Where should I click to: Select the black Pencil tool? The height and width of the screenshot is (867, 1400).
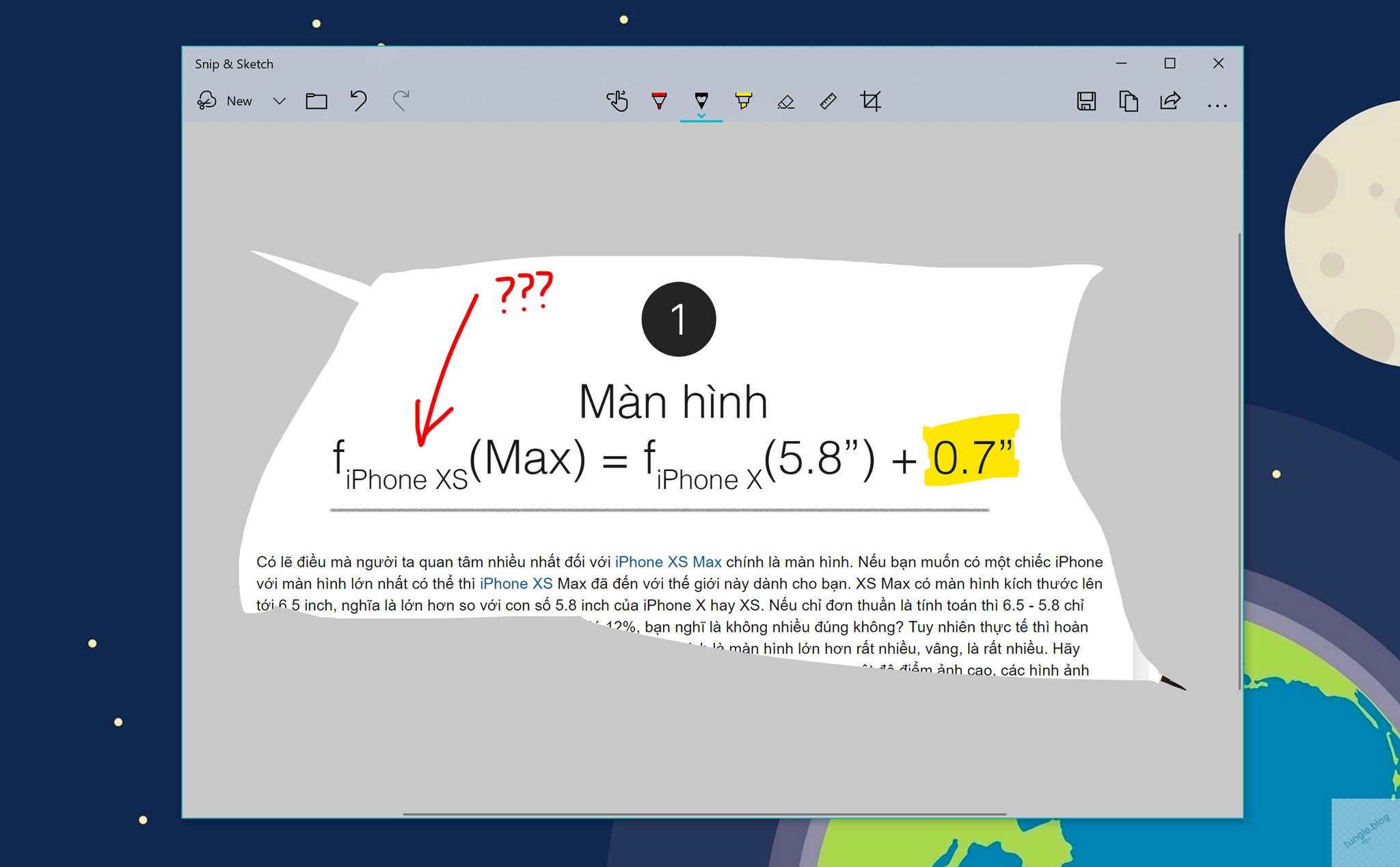click(x=701, y=100)
